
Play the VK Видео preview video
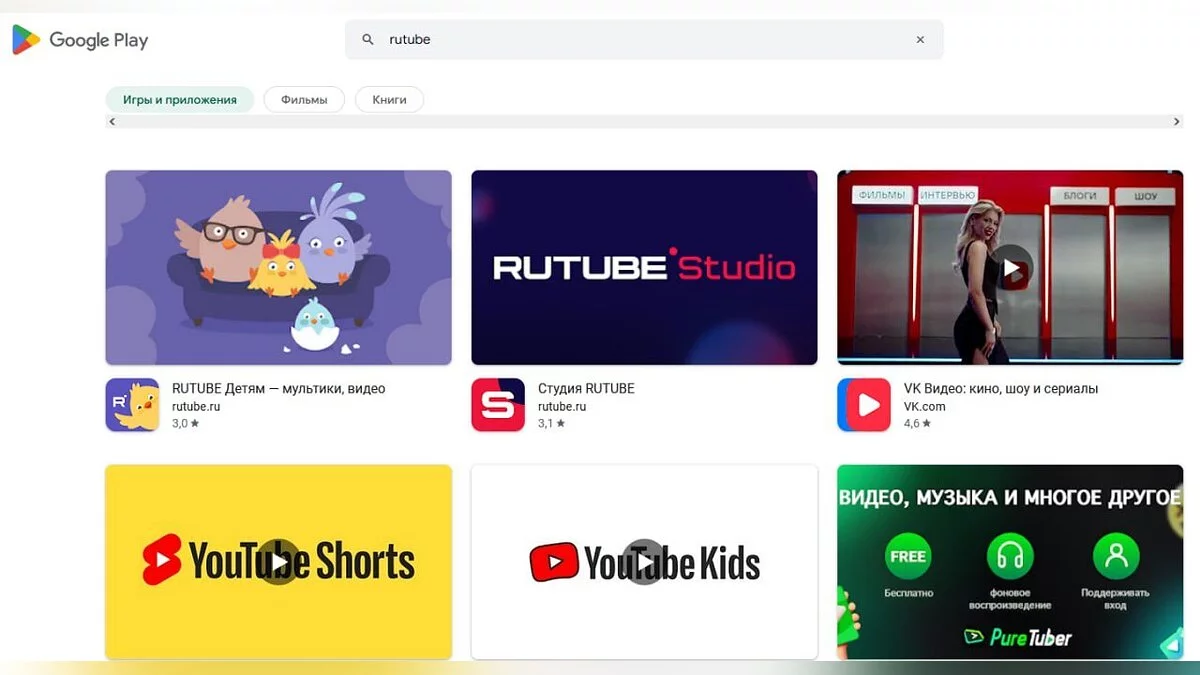coord(1012,268)
